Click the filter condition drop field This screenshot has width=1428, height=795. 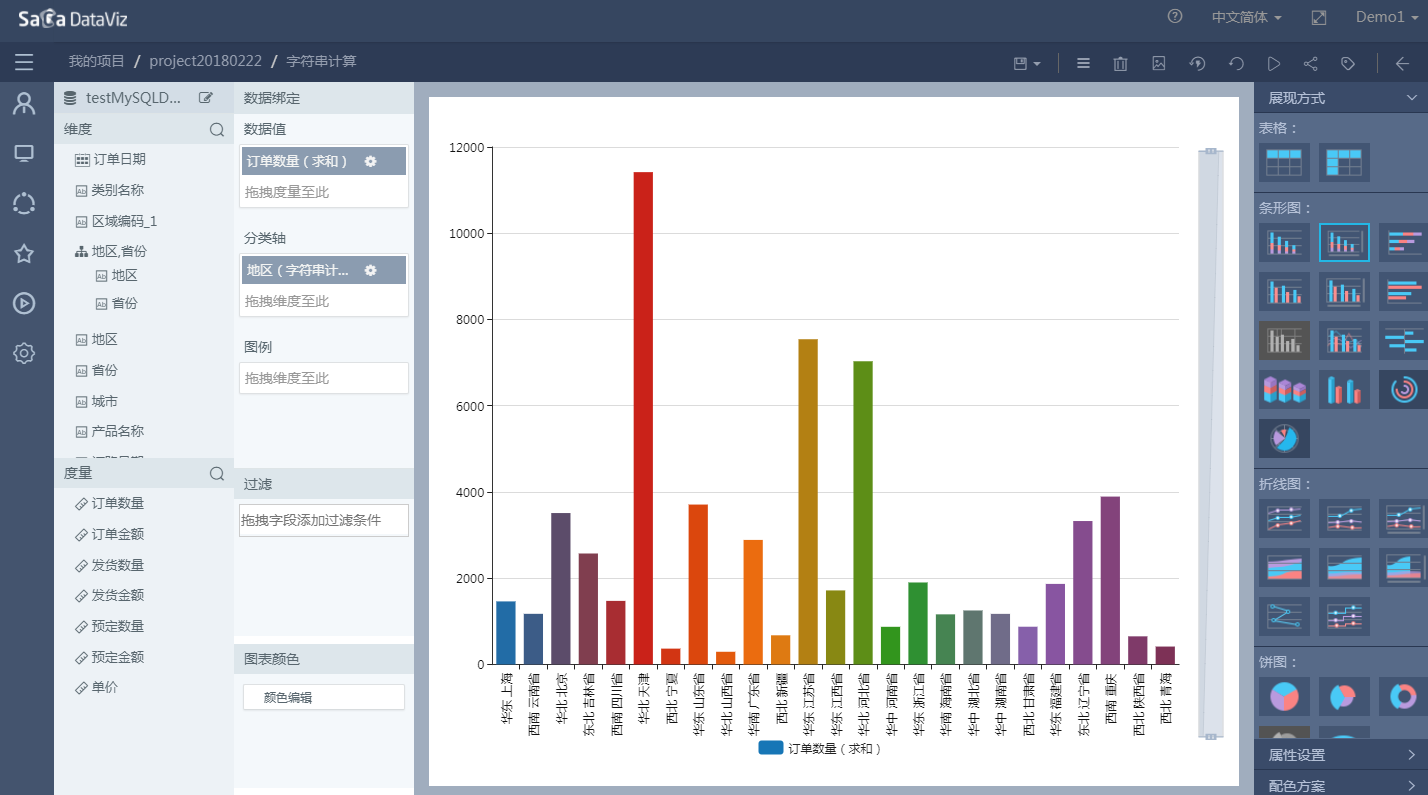pyautogui.click(x=324, y=520)
